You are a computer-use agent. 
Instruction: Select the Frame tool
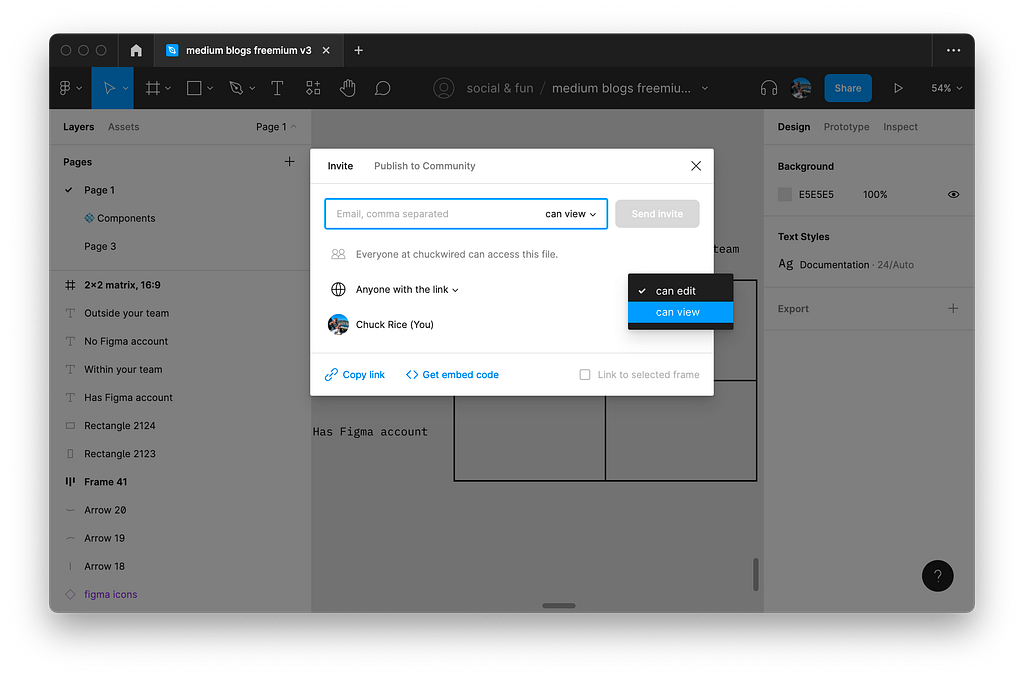(x=153, y=88)
